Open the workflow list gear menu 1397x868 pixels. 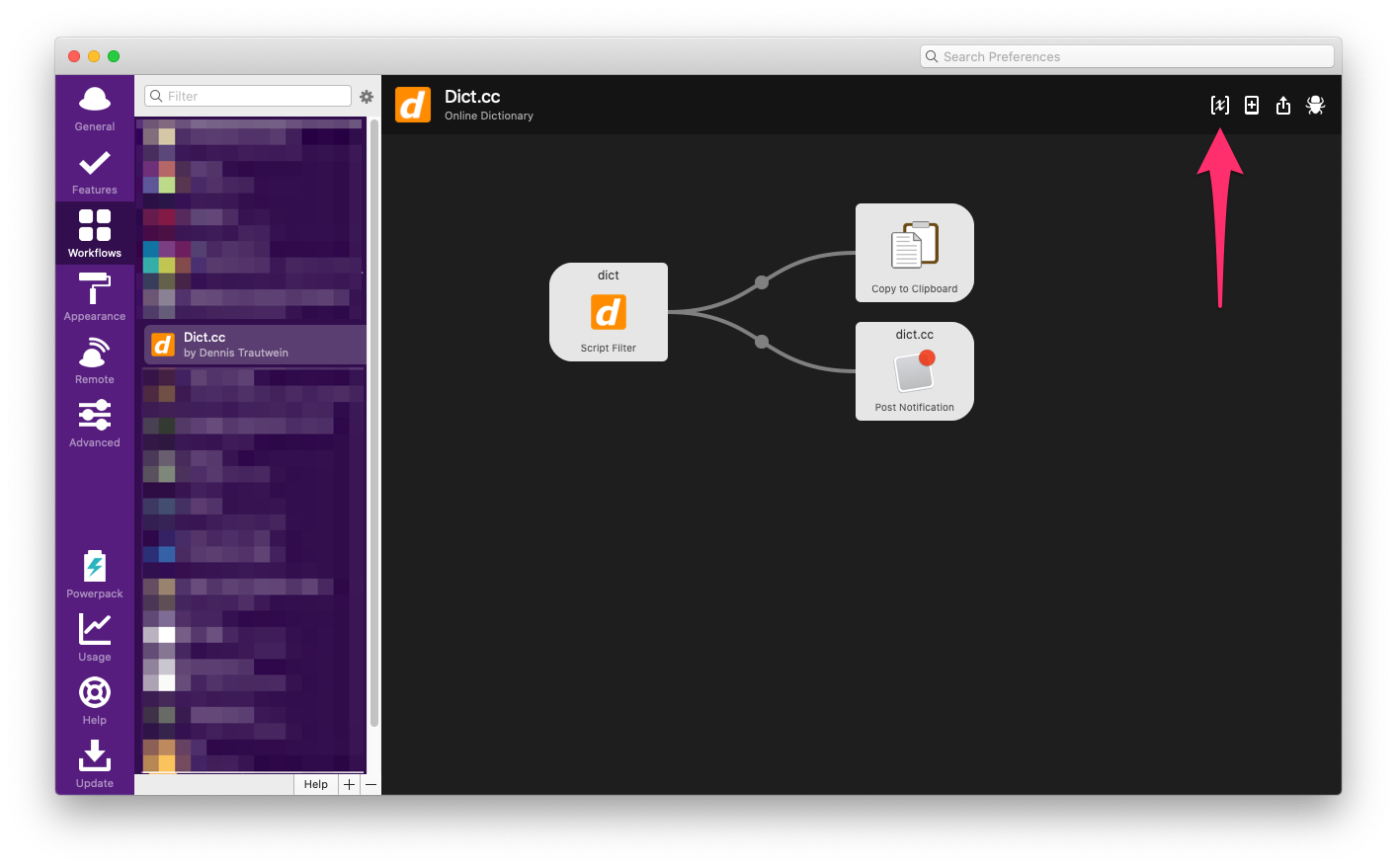tap(367, 97)
